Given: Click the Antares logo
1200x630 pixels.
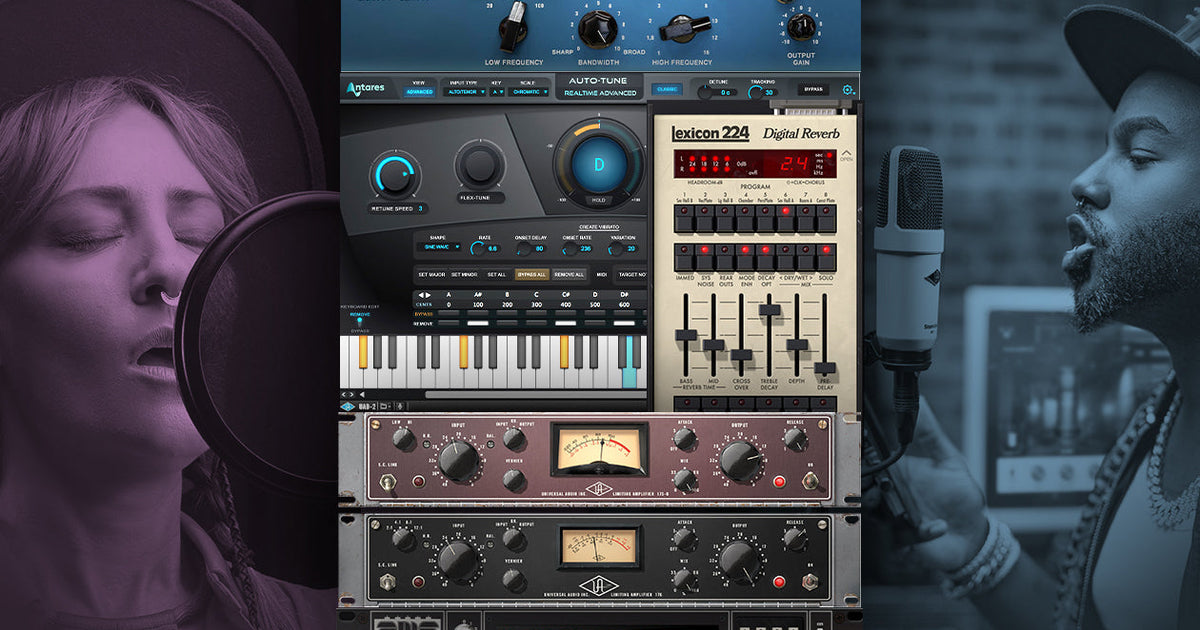Looking at the screenshot, I should (364, 88).
